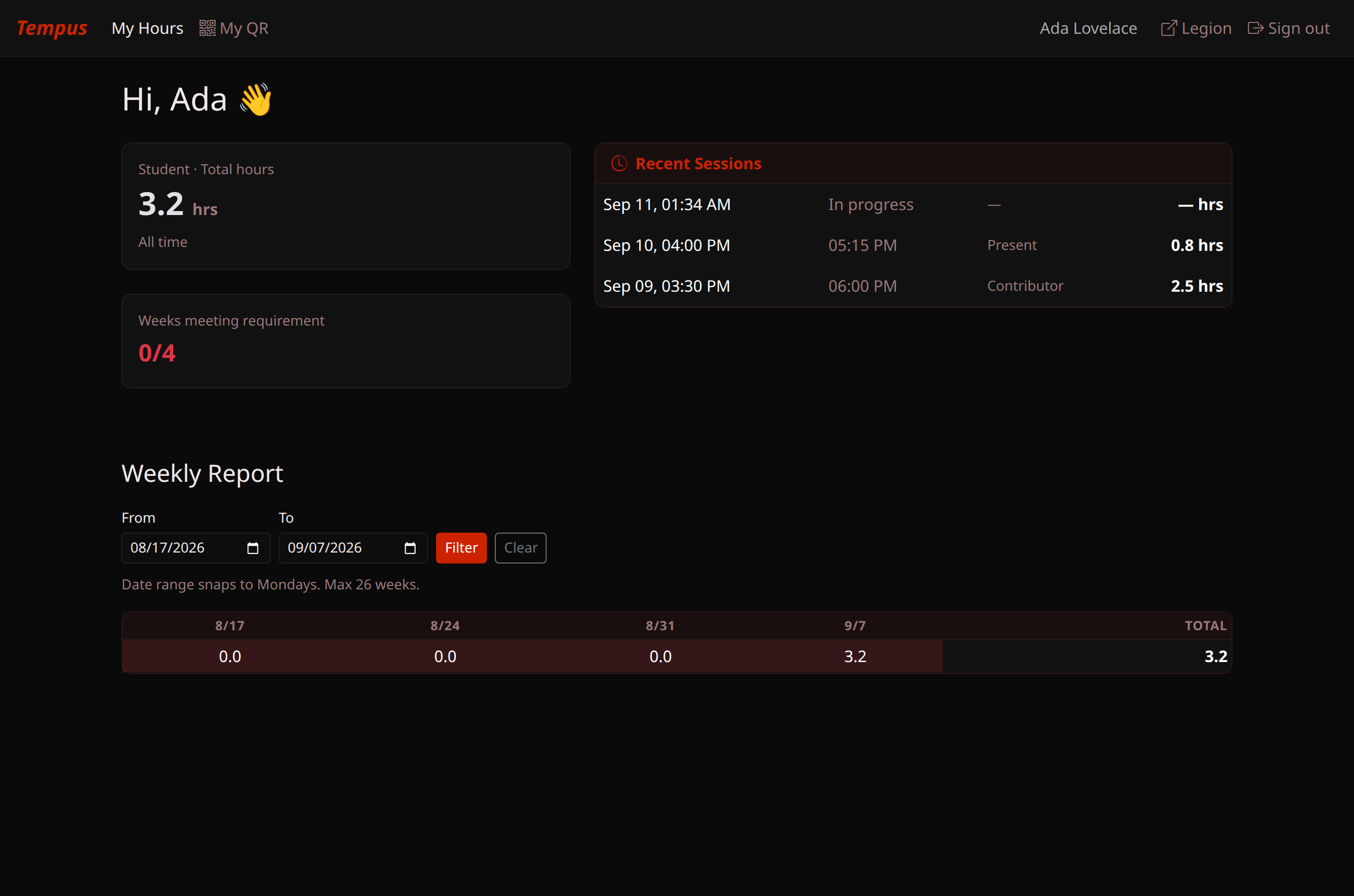Image resolution: width=1354 pixels, height=896 pixels.
Task: Open the Legion external link
Action: (x=1196, y=28)
